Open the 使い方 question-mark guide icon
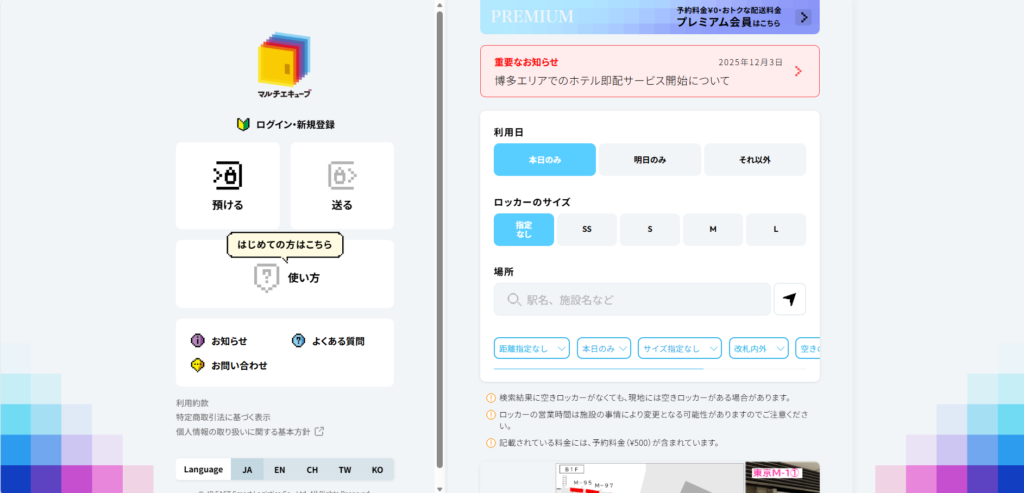 (x=266, y=277)
